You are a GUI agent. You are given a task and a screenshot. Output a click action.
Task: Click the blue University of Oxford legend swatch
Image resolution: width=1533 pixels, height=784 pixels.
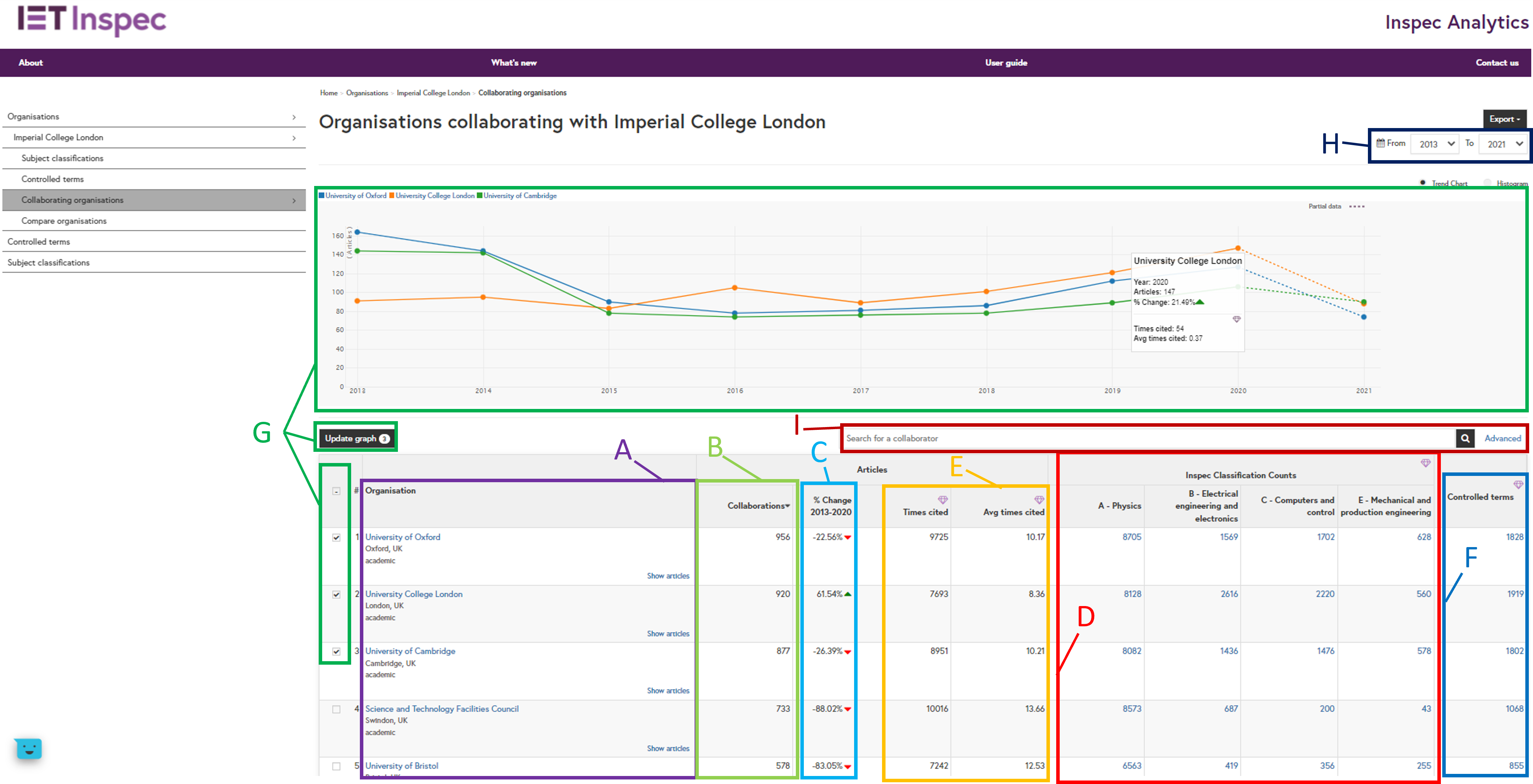(x=322, y=195)
